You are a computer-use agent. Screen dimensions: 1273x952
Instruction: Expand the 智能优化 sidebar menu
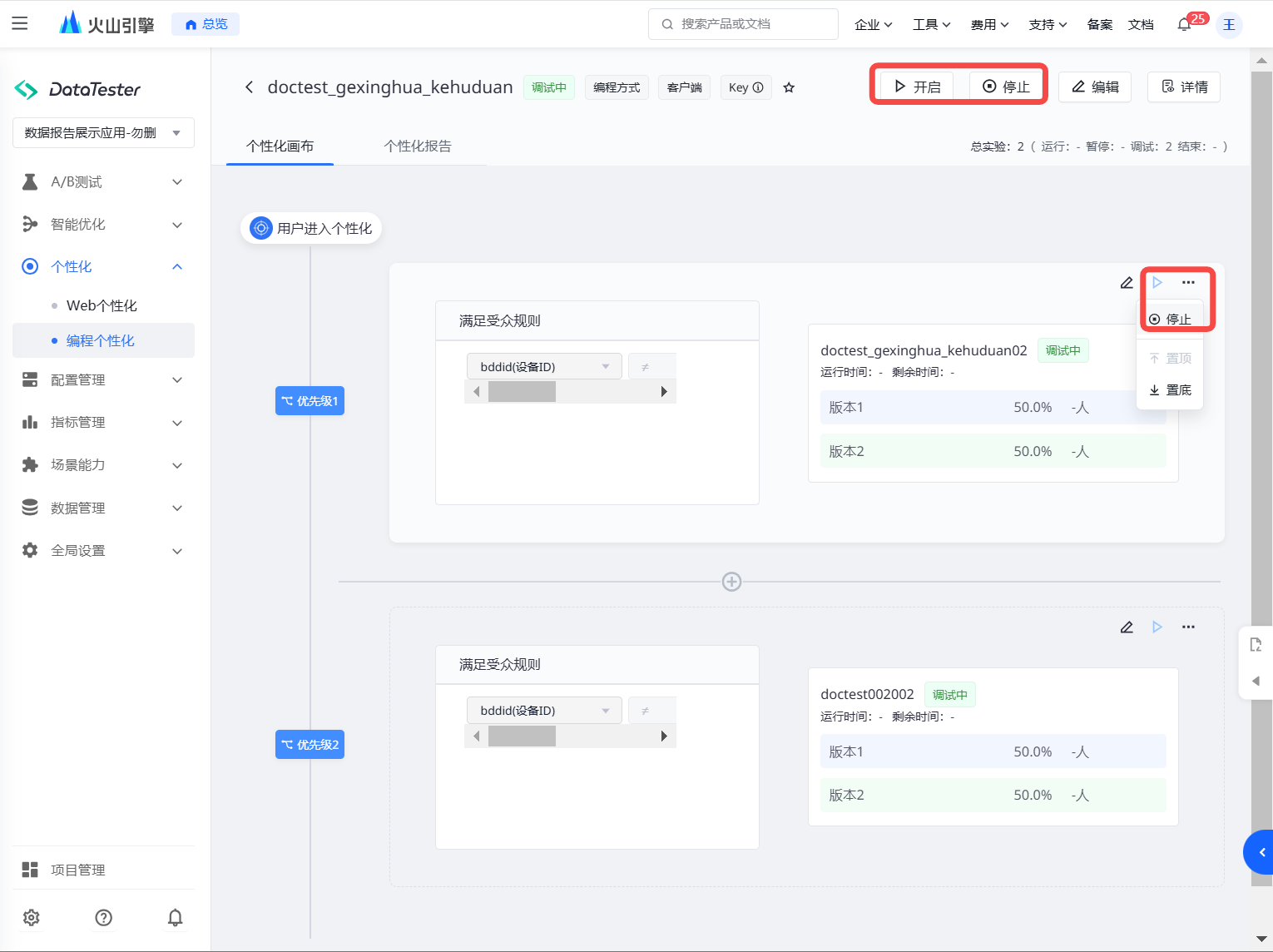point(103,224)
